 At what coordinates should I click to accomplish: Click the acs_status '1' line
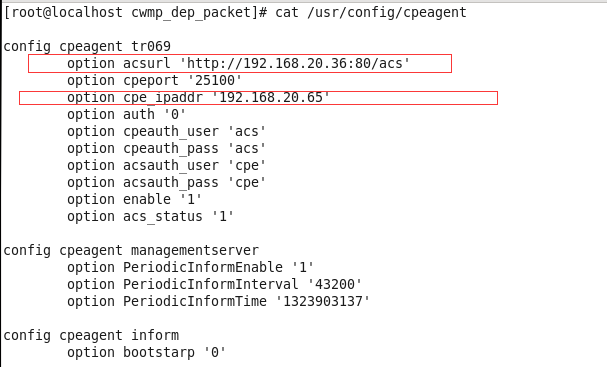(151, 216)
